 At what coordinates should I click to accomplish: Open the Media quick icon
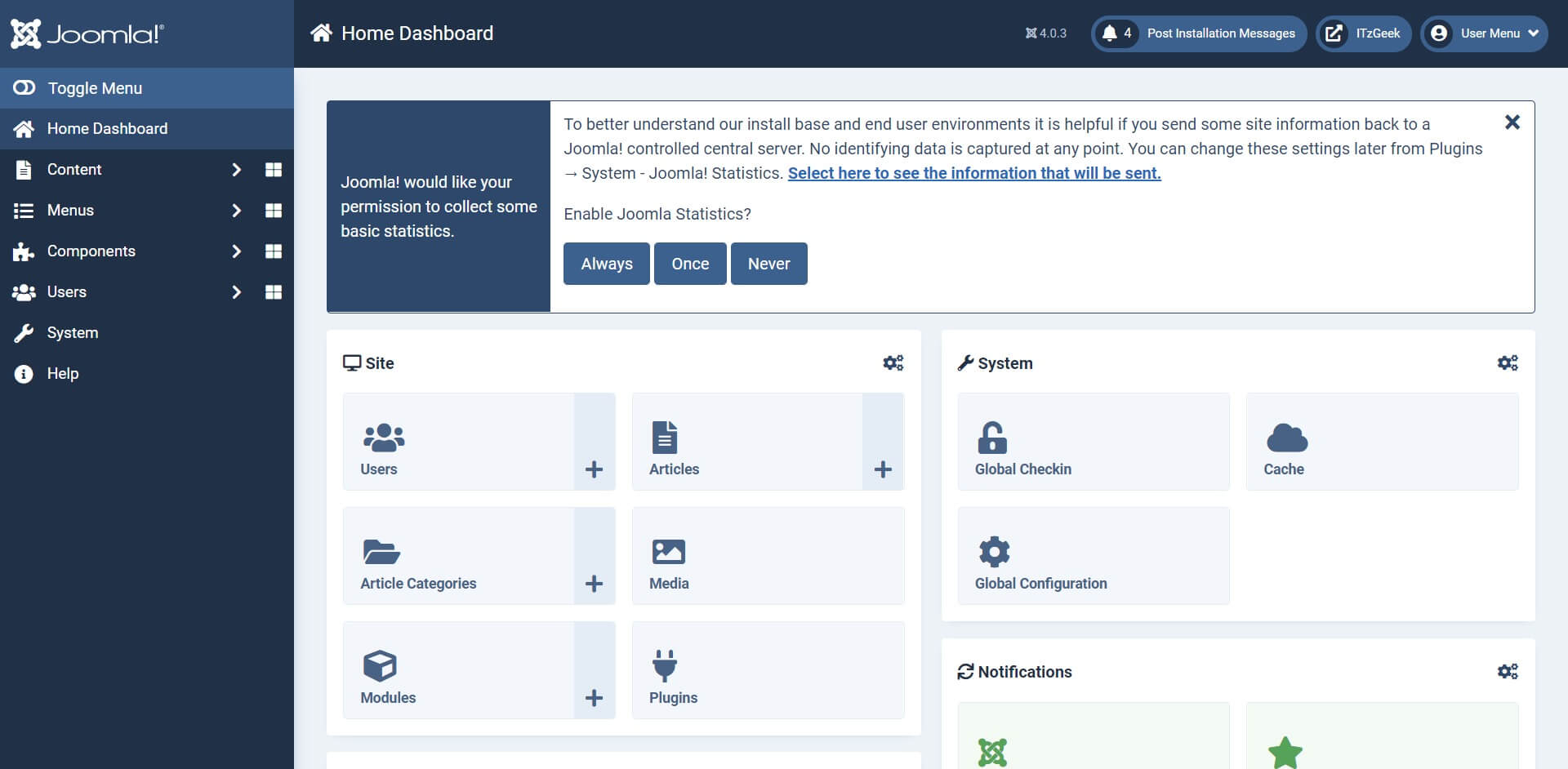[x=768, y=556]
